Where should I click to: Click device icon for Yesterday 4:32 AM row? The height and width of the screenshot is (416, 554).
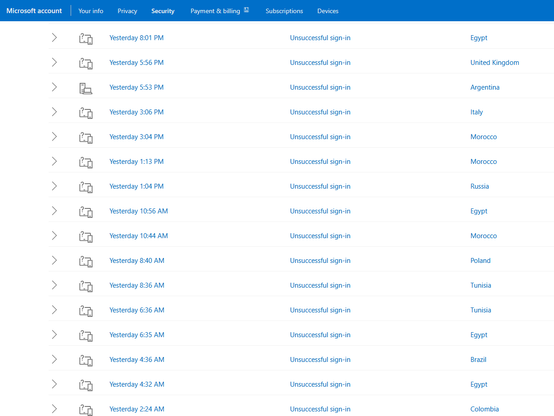(86, 385)
